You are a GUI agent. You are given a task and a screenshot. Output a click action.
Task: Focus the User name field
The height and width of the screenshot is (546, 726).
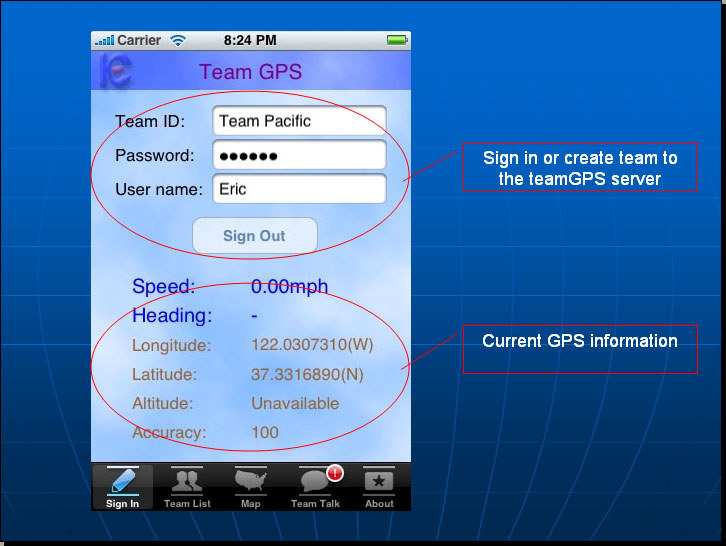[x=299, y=189]
